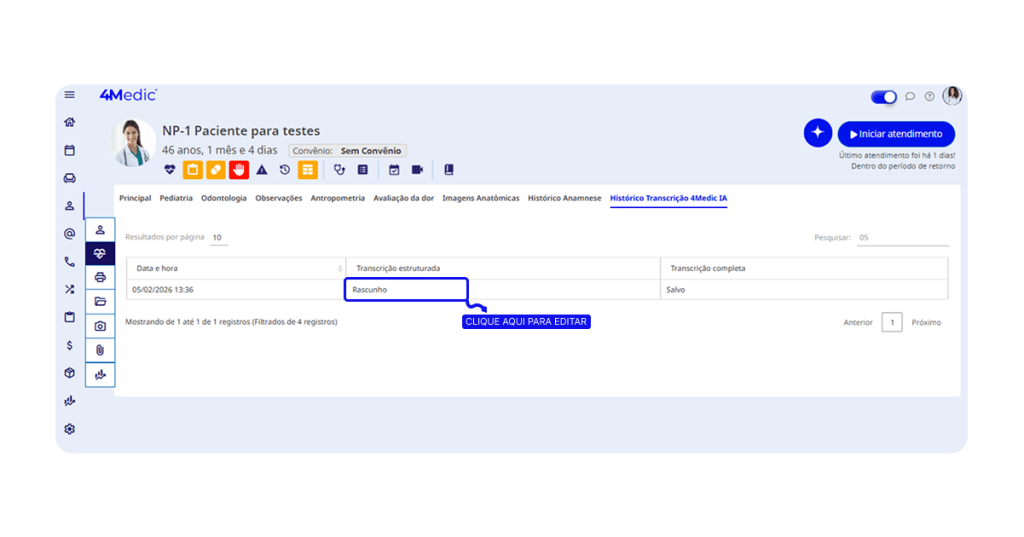Expand the hamburger menu in sidebar
This screenshot has height=537, width=1024.
point(69,95)
